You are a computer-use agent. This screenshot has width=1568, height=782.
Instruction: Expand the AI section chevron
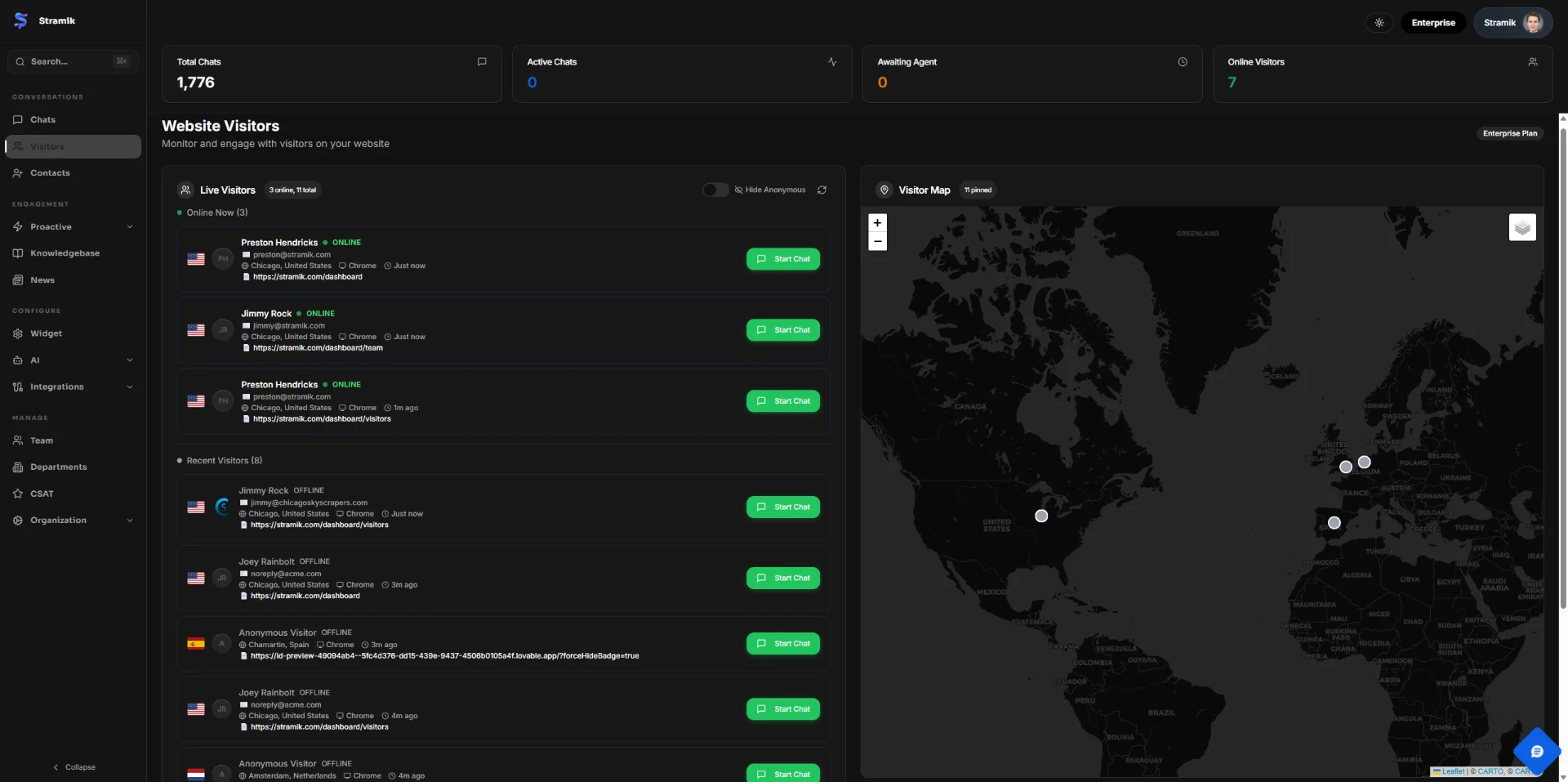(131, 360)
